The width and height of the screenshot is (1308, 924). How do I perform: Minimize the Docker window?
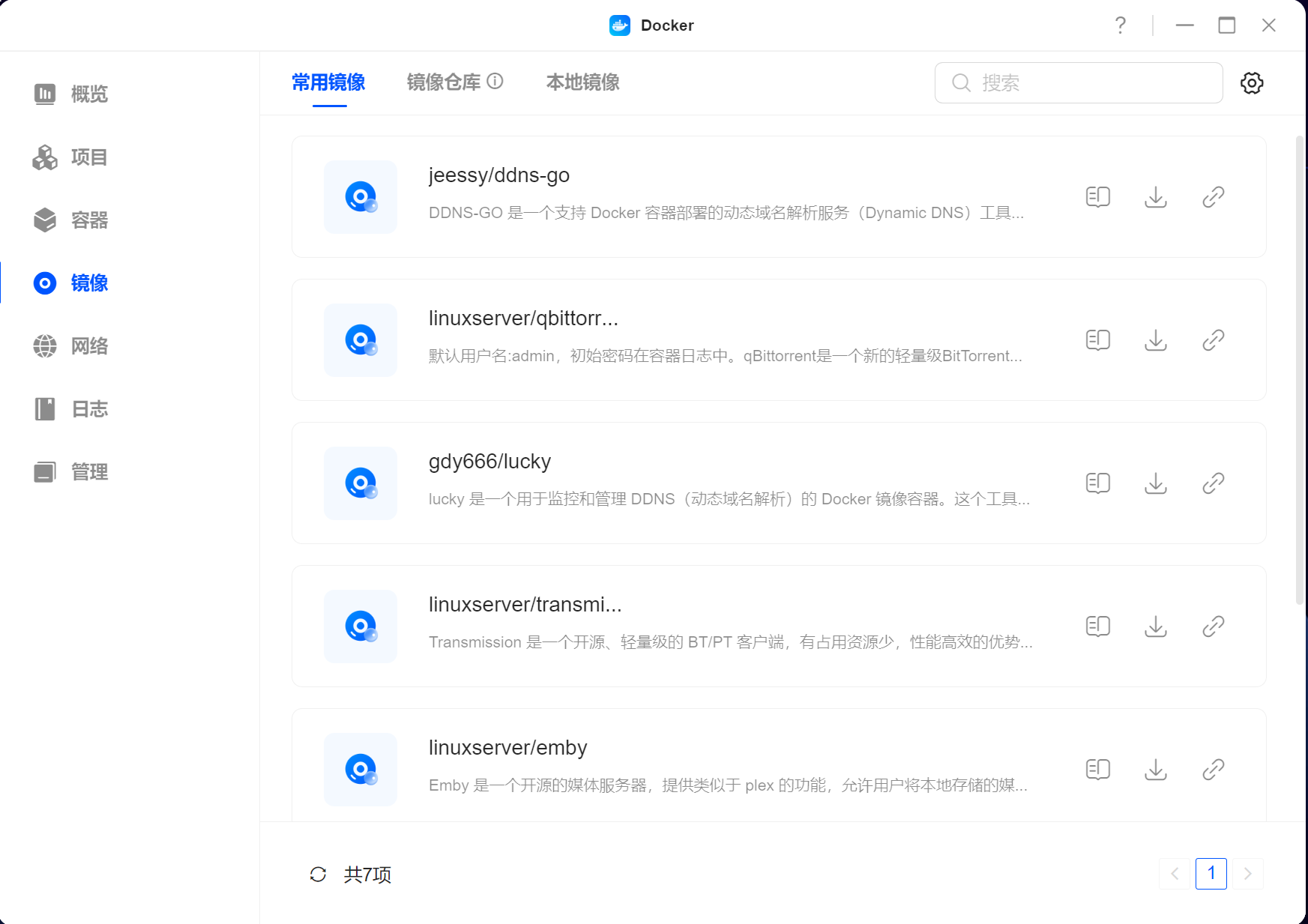click(x=1184, y=25)
